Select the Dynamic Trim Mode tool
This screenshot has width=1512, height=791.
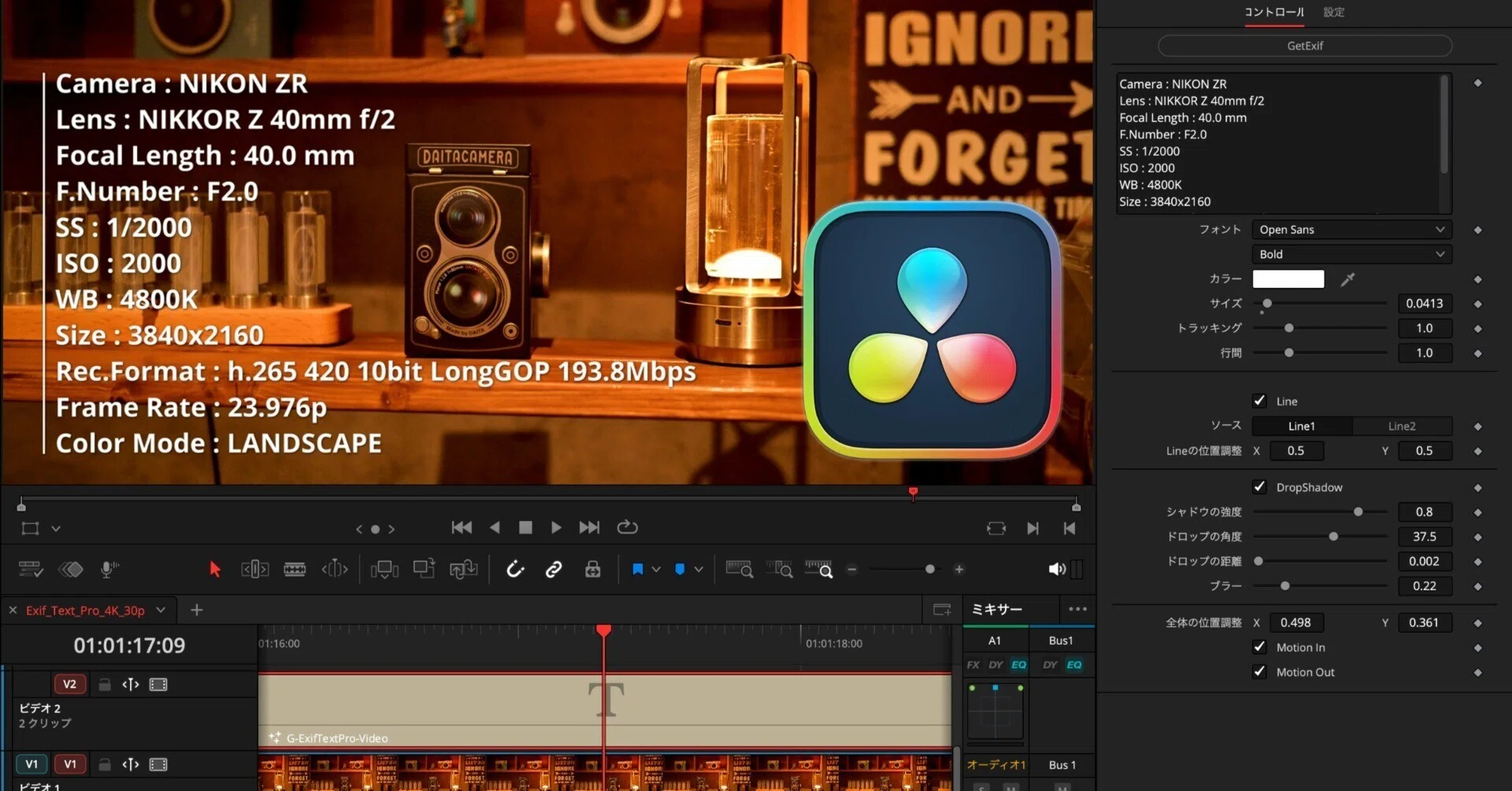[335, 569]
